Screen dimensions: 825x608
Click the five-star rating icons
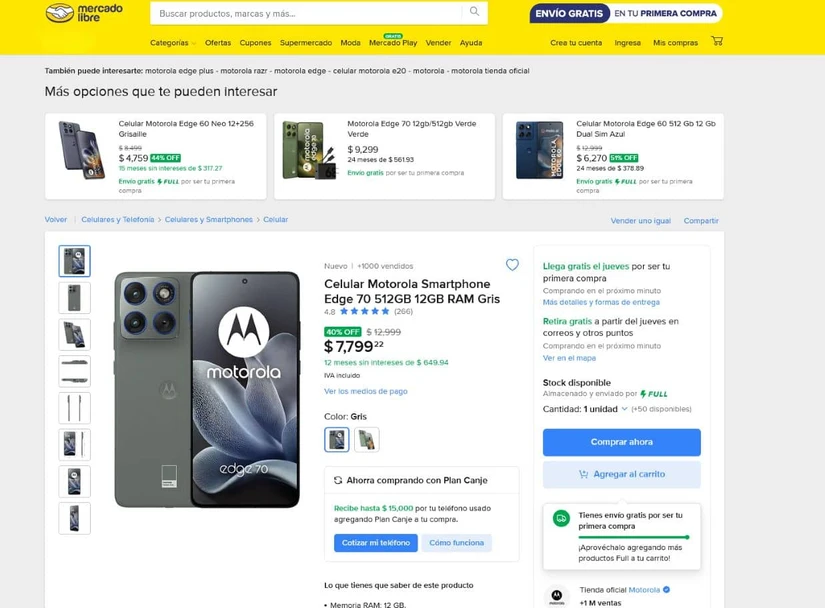tap(365, 311)
